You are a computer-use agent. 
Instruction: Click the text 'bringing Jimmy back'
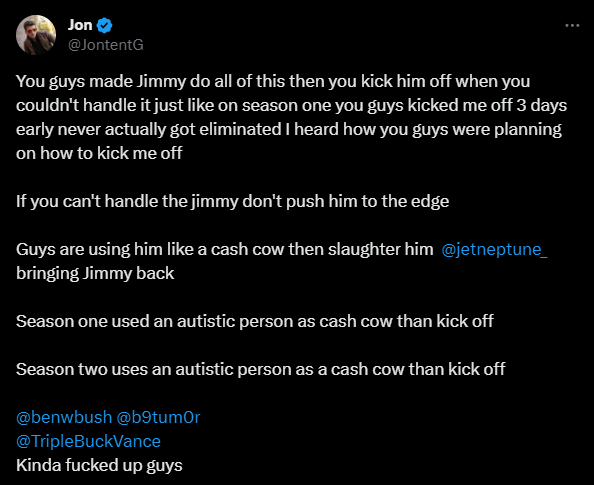pos(95,274)
